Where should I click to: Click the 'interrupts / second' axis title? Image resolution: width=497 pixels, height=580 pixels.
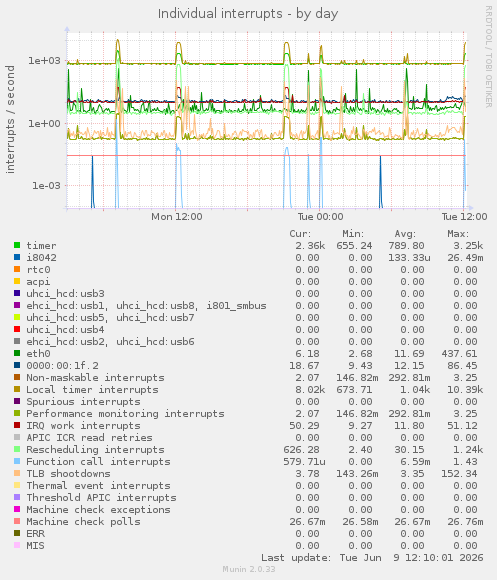click(10, 119)
